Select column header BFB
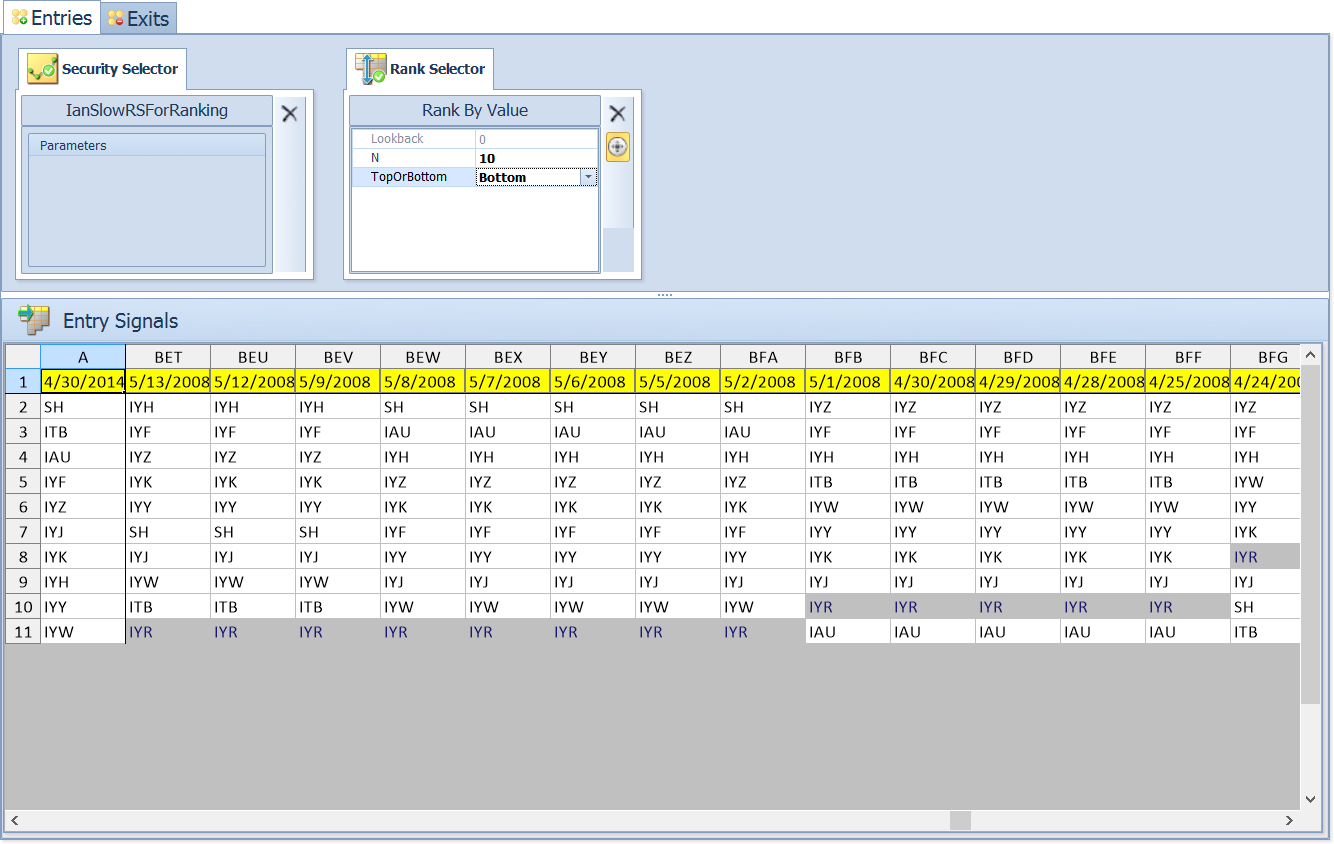1334x844 pixels. [848, 357]
